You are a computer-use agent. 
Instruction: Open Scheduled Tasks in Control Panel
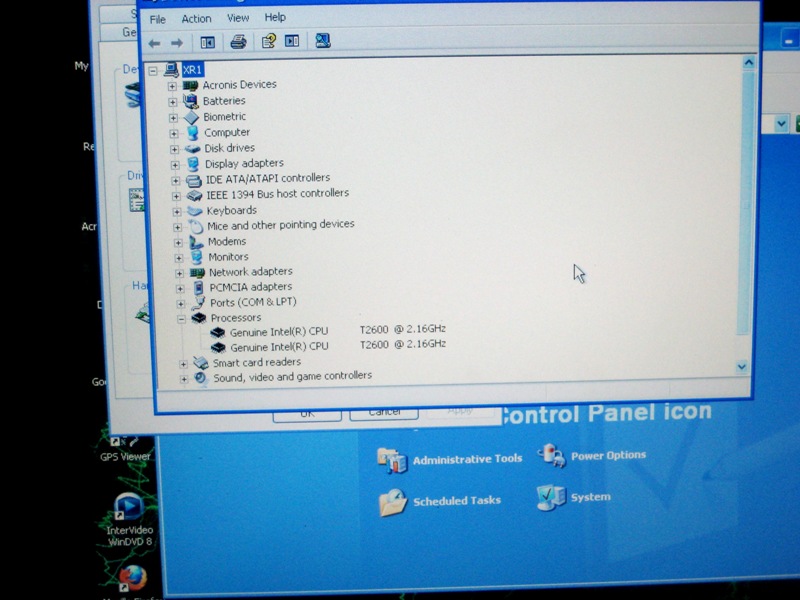click(x=440, y=502)
